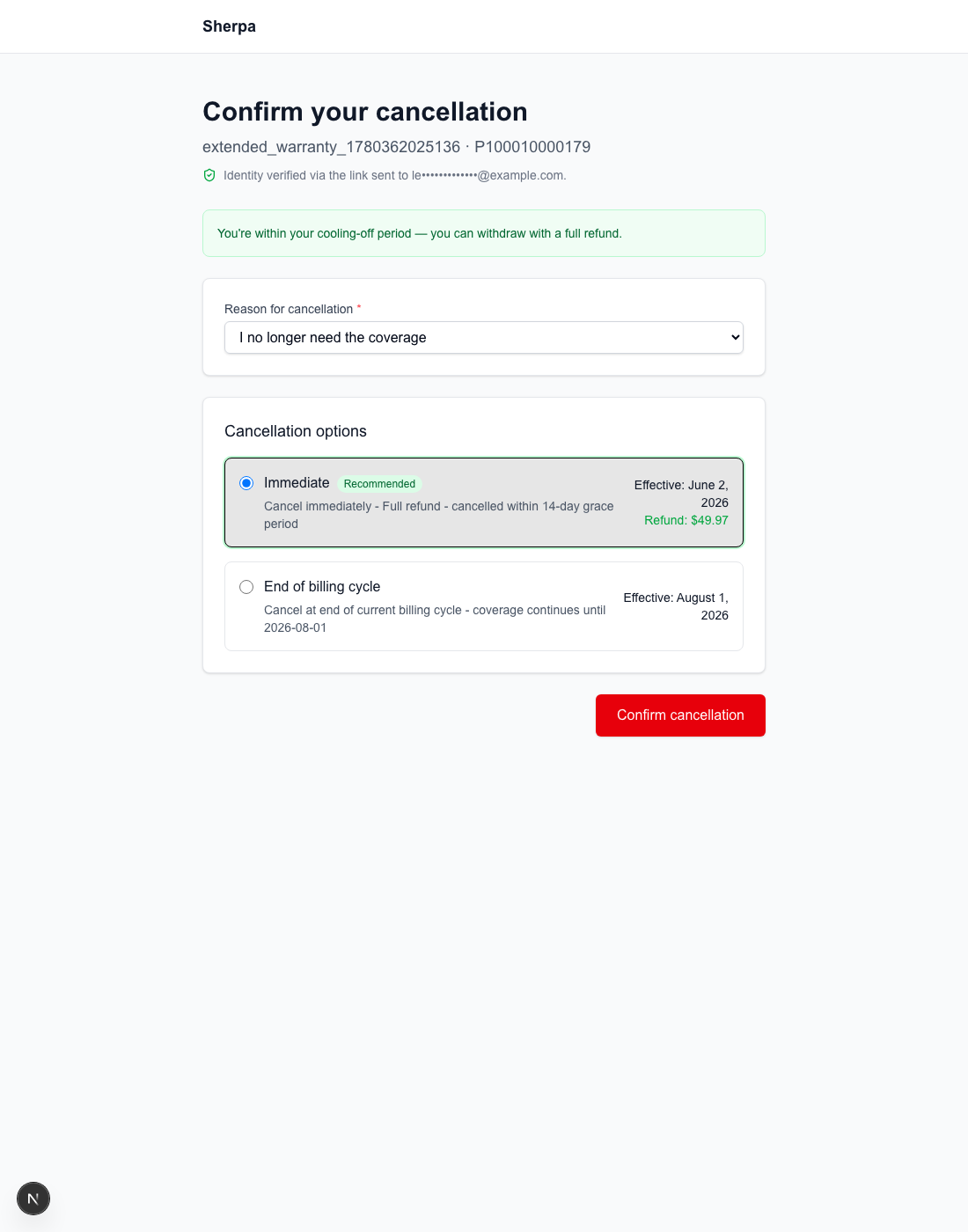Open the Next.js dev tools badge
The image size is (968, 1232).
point(33,1199)
